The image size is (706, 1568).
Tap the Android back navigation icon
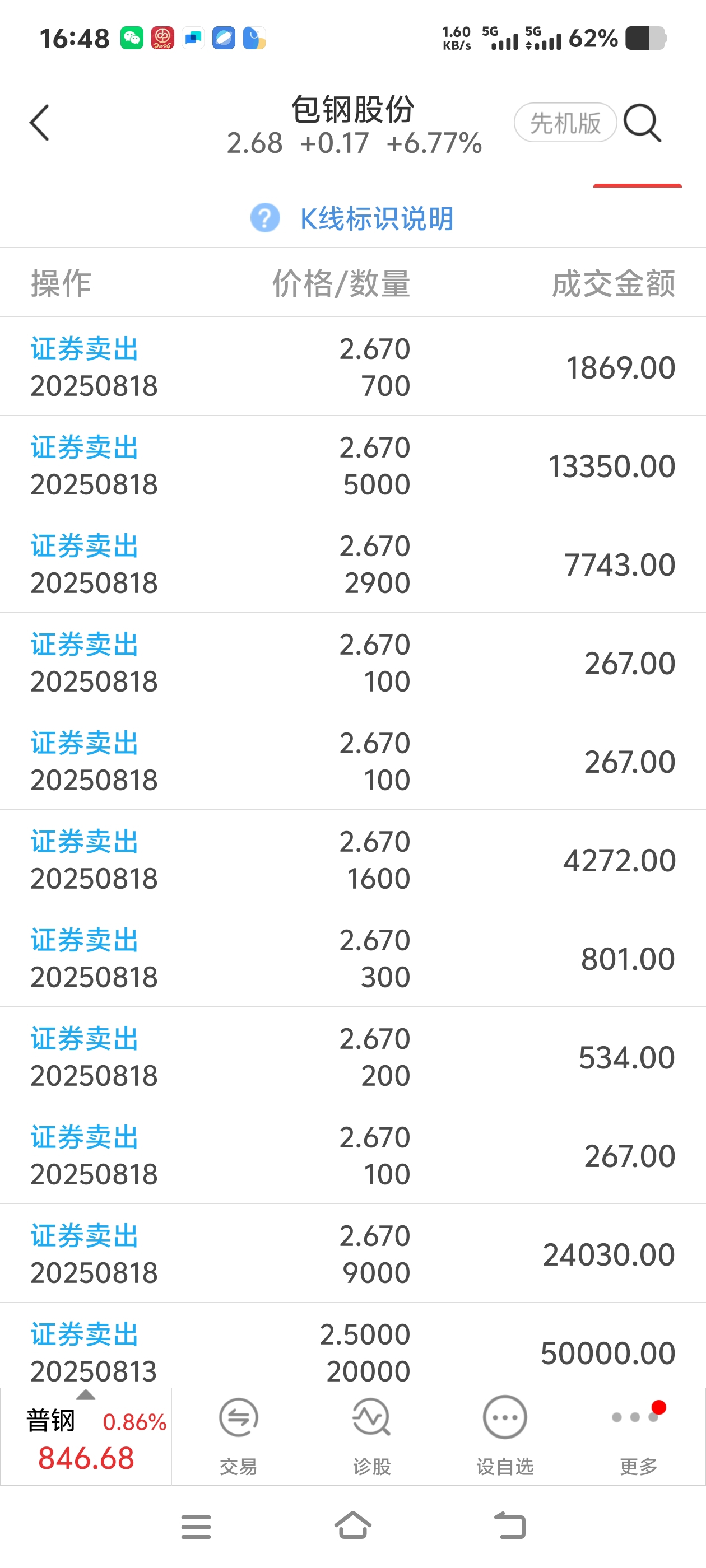[510, 1525]
